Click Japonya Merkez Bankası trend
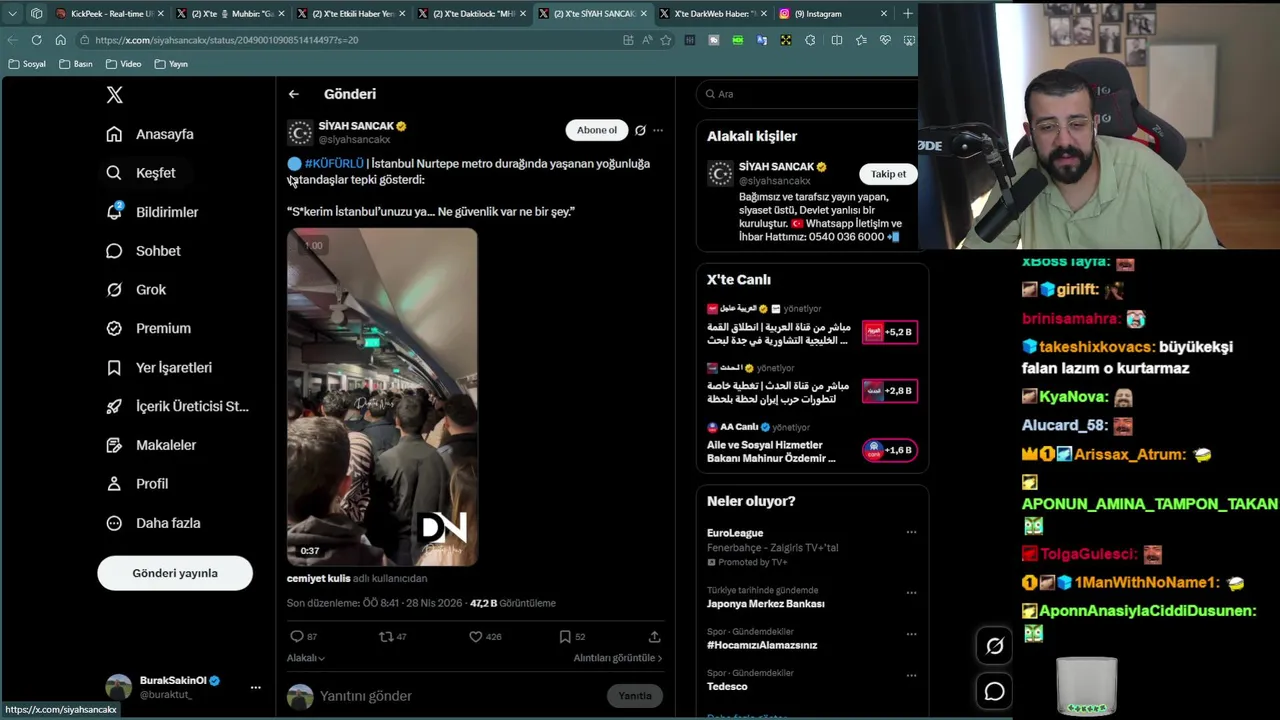The height and width of the screenshot is (720, 1280). point(766,604)
